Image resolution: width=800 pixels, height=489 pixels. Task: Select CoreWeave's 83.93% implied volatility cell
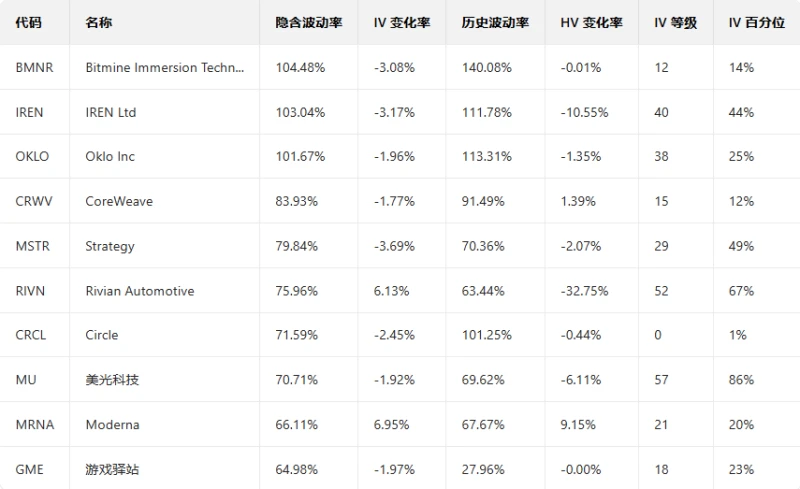click(297, 201)
